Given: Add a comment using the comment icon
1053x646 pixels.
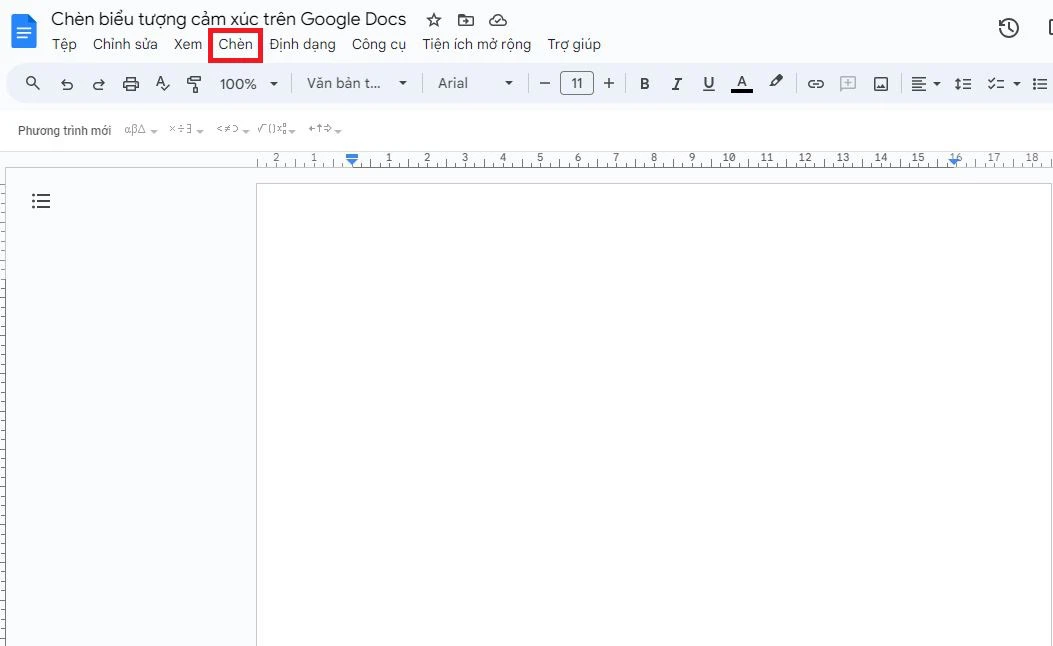Looking at the screenshot, I should [x=847, y=83].
